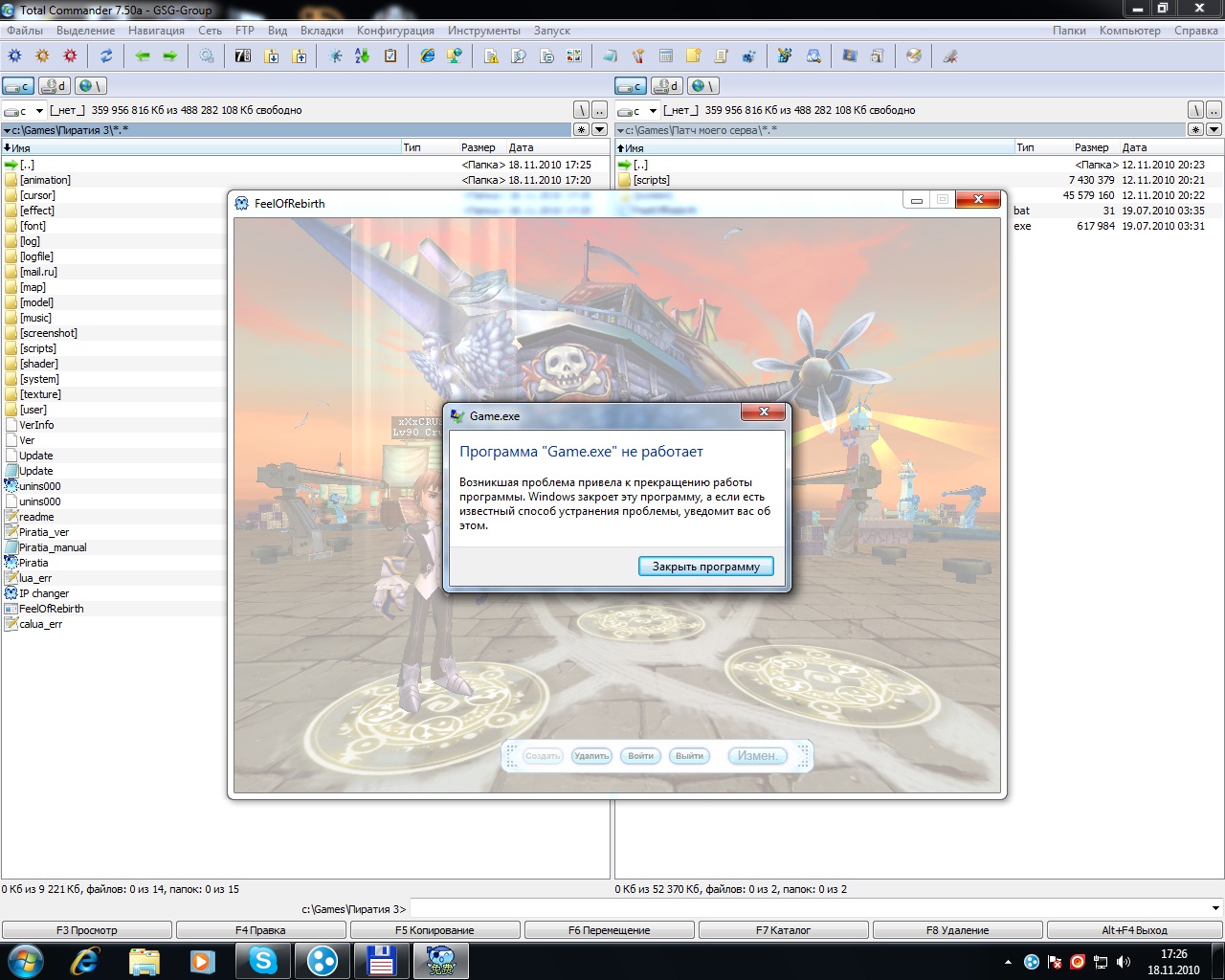Image resolution: width=1225 pixels, height=980 pixels.
Task: Open network connections toolbar icon
Action: tap(455, 56)
